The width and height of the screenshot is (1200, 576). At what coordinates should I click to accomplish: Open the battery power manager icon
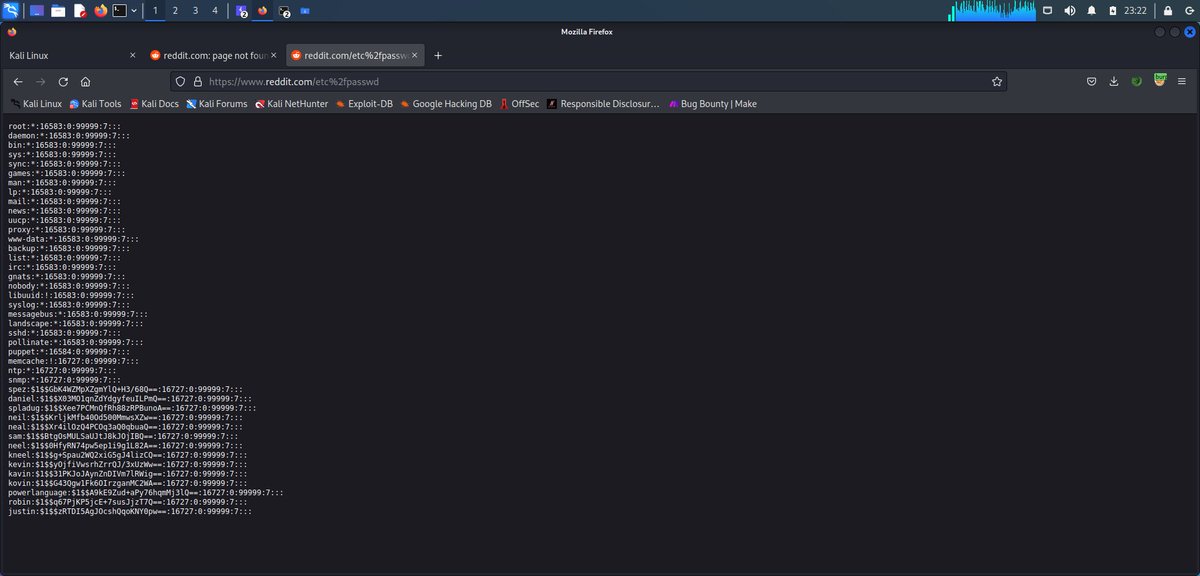click(1112, 11)
